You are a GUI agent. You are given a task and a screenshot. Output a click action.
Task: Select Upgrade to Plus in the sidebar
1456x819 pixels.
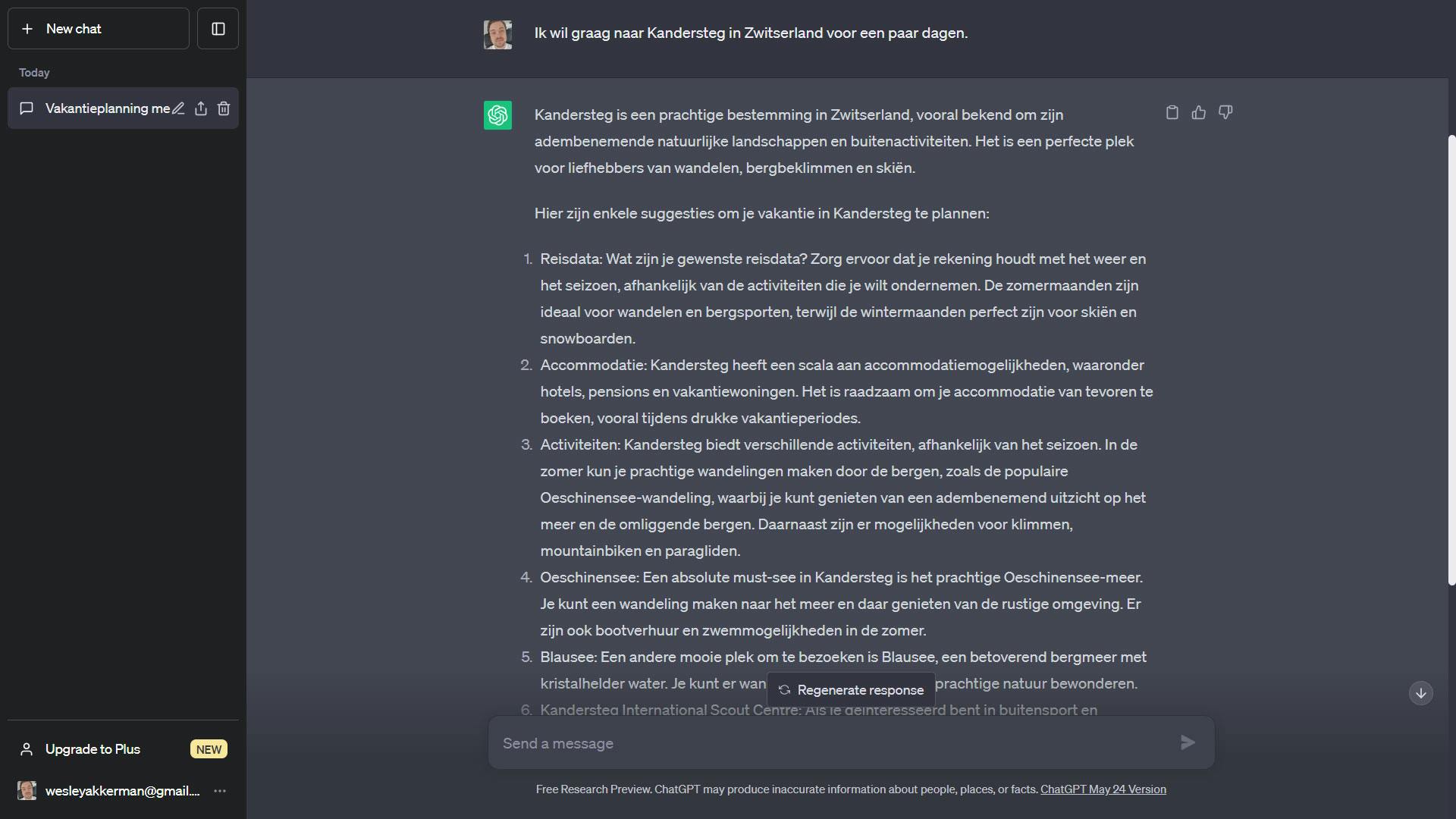click(93, 749)
